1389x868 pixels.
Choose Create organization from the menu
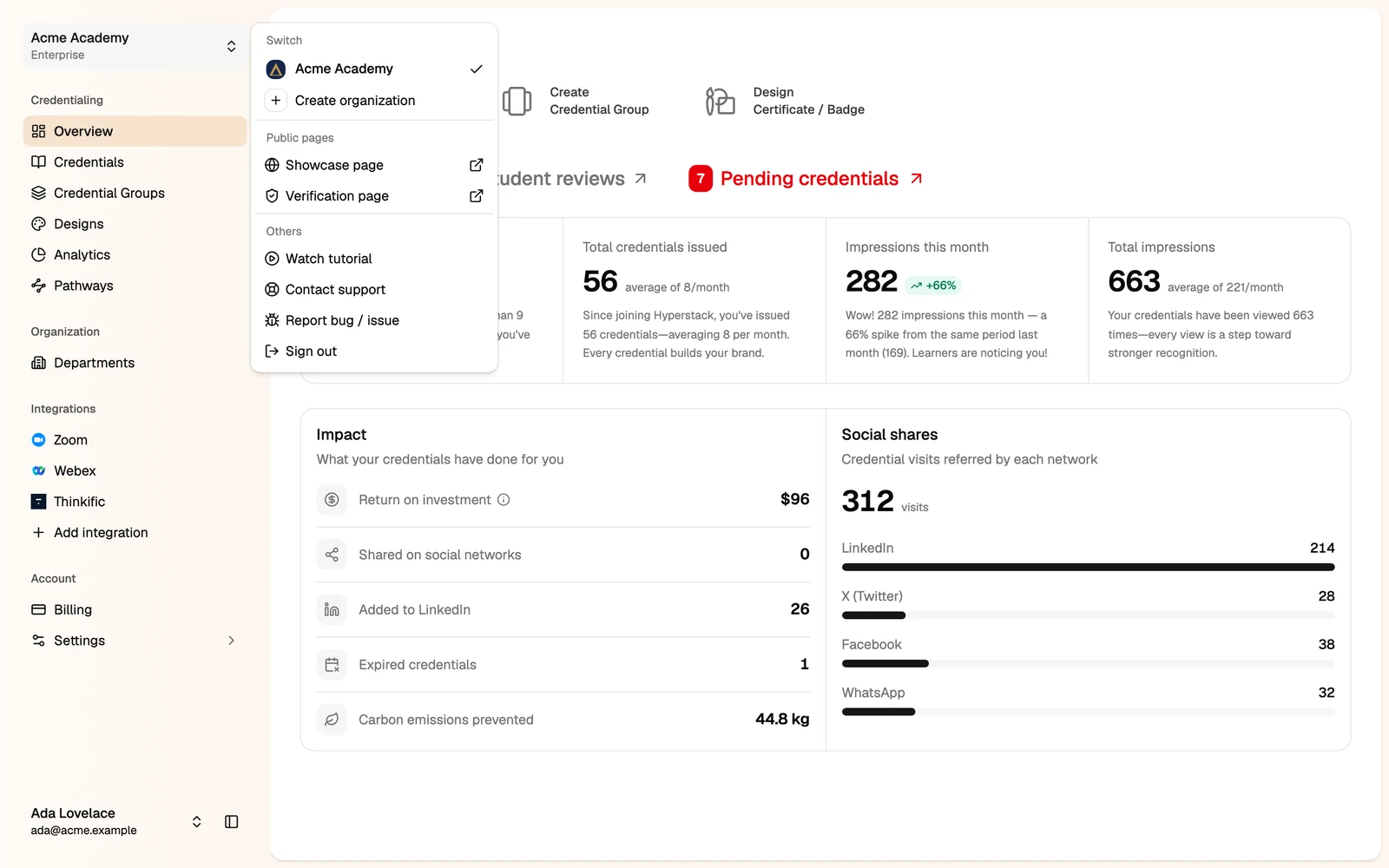coord(374,101)
